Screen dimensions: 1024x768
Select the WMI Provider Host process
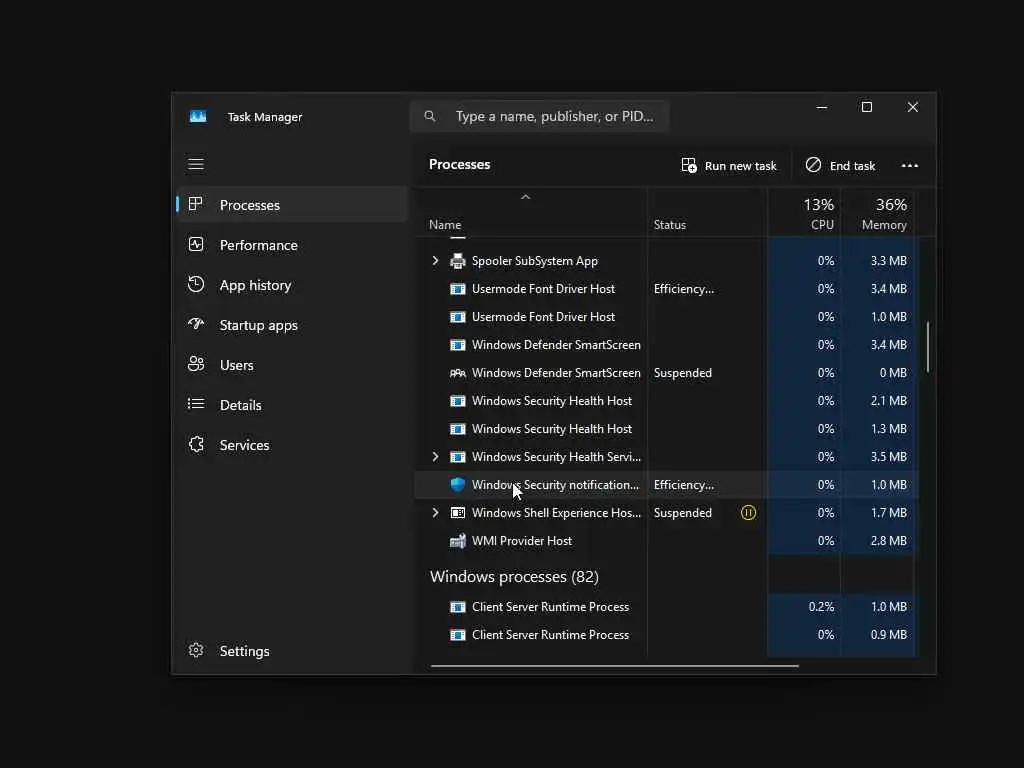coord(666,541)
